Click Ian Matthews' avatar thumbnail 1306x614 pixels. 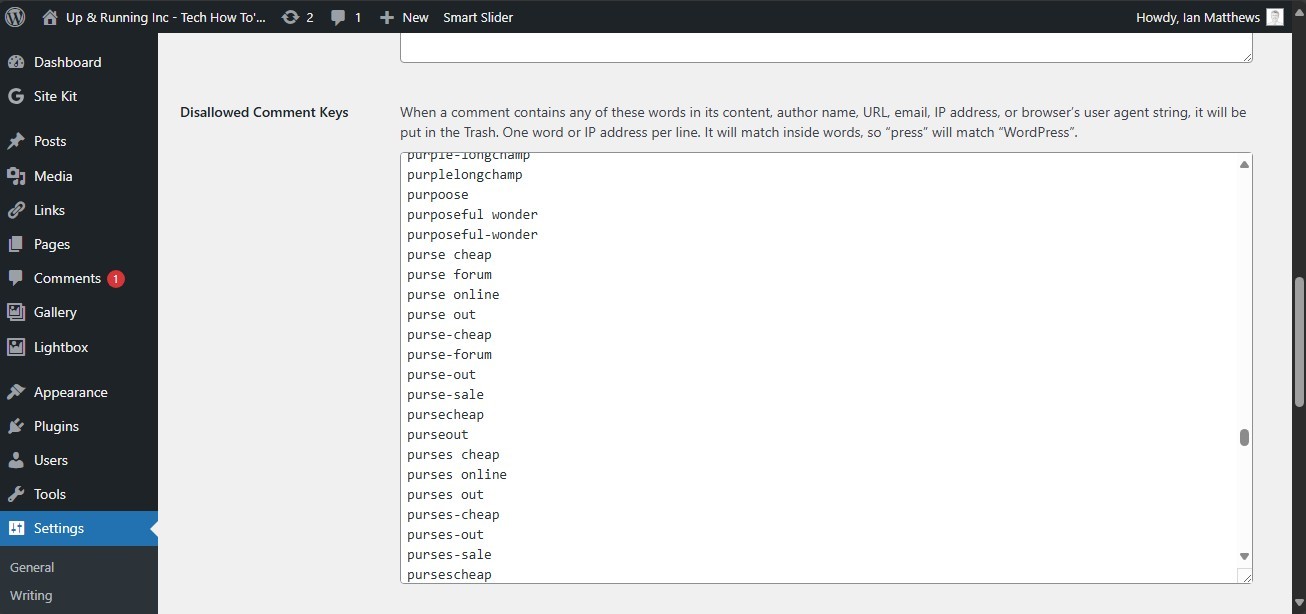(x=1273, y=17)
